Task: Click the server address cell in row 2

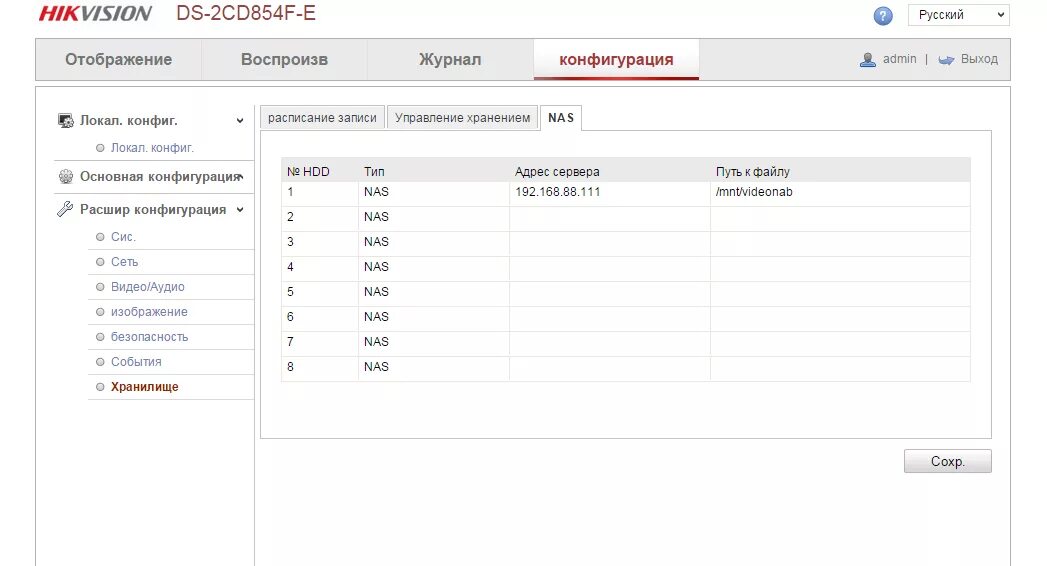Action: coord(610,217)
